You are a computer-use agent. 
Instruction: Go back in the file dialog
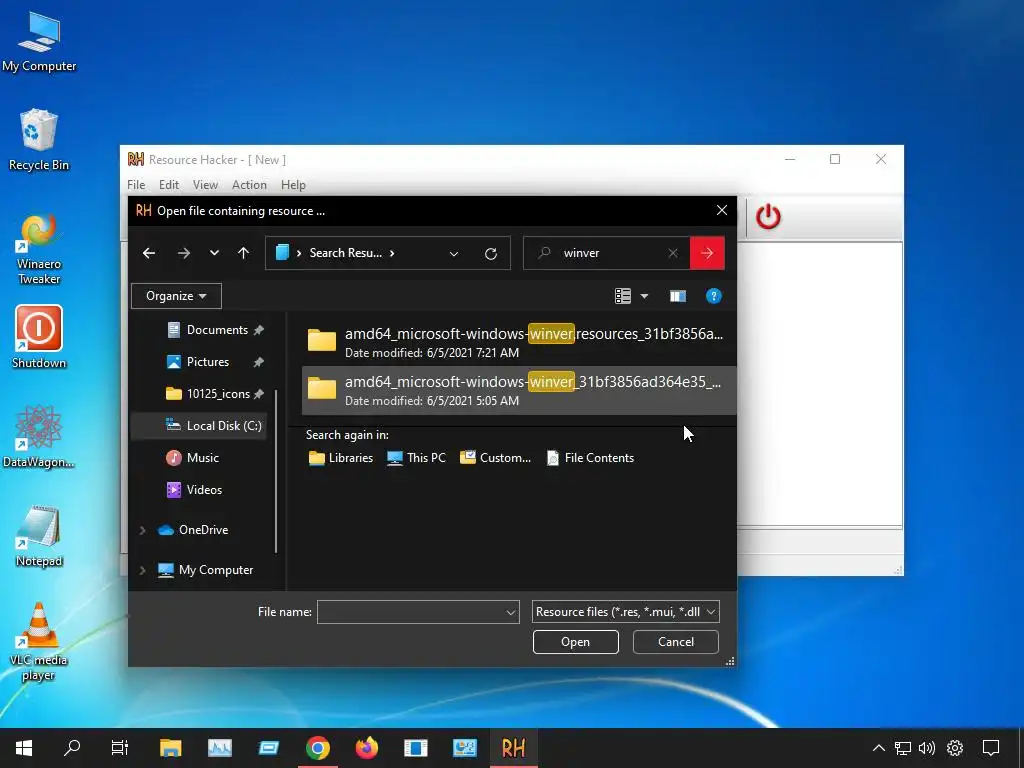[x=149, y=253]
